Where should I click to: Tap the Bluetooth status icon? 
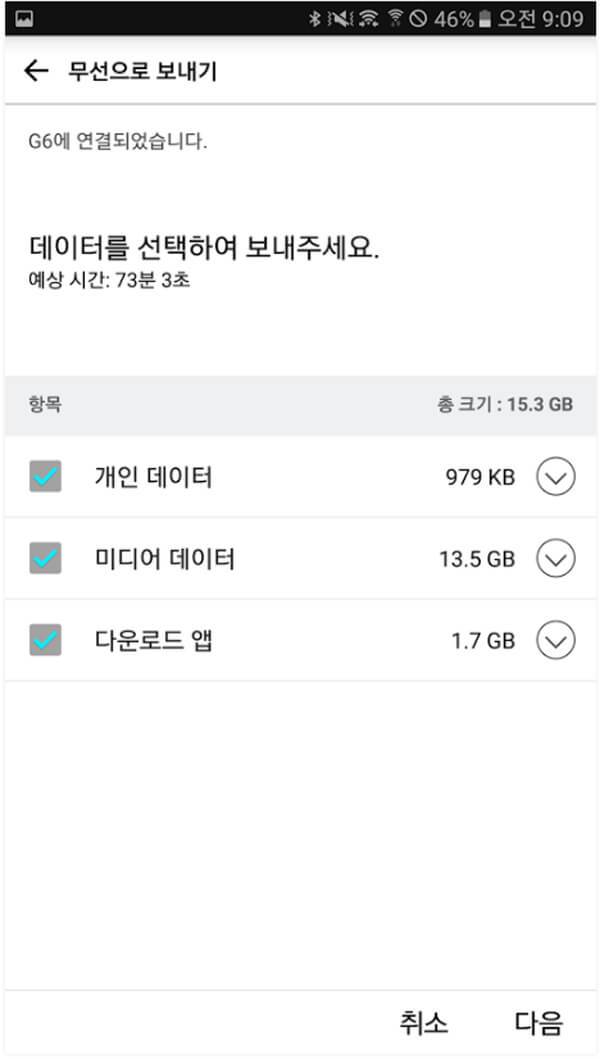pyautogui.click(x=314, y=18)
